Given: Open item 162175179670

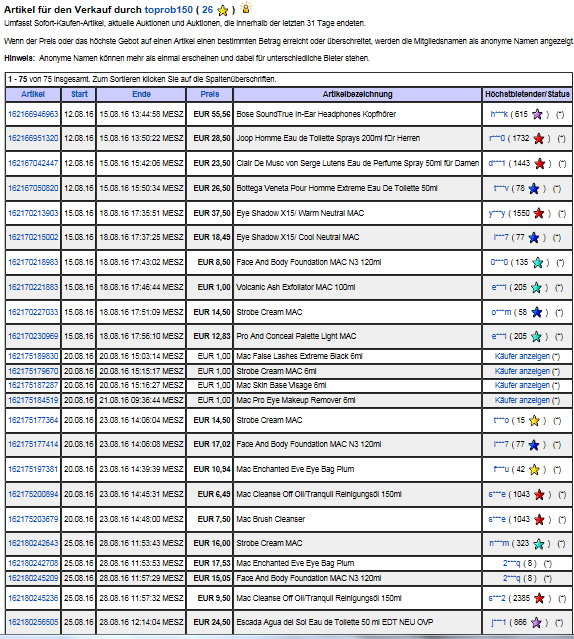Looking at the screenshot, I should [33, 371].
